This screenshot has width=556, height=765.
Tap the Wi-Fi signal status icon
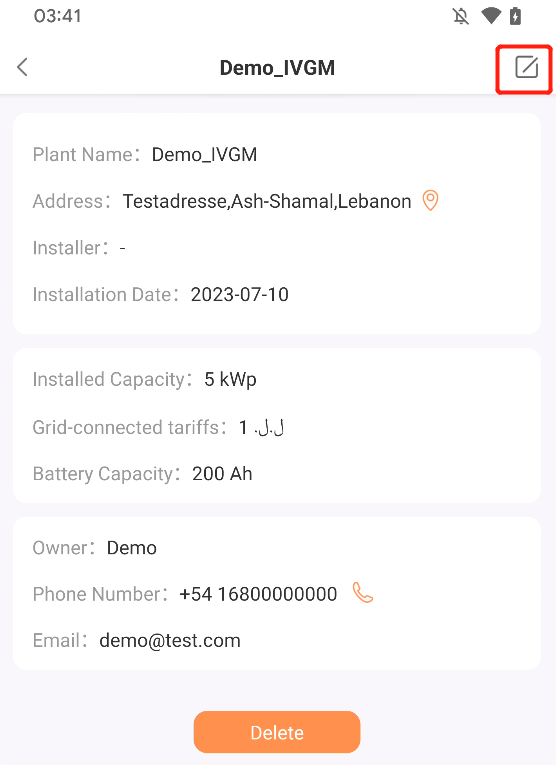pos(491,16)
